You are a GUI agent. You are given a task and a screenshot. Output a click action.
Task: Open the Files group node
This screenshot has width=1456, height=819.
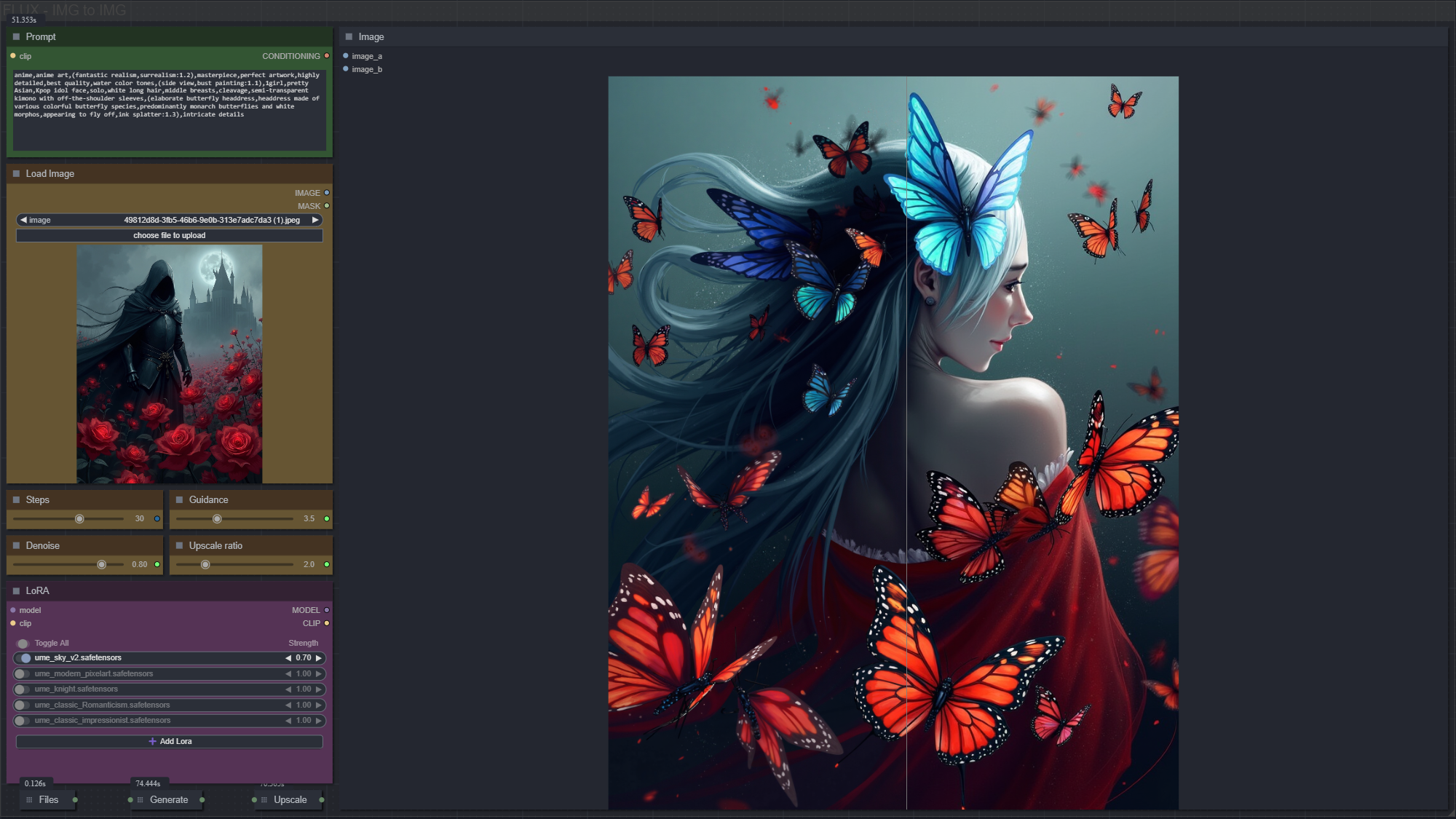pyautogui.click(x=48, y=799)
